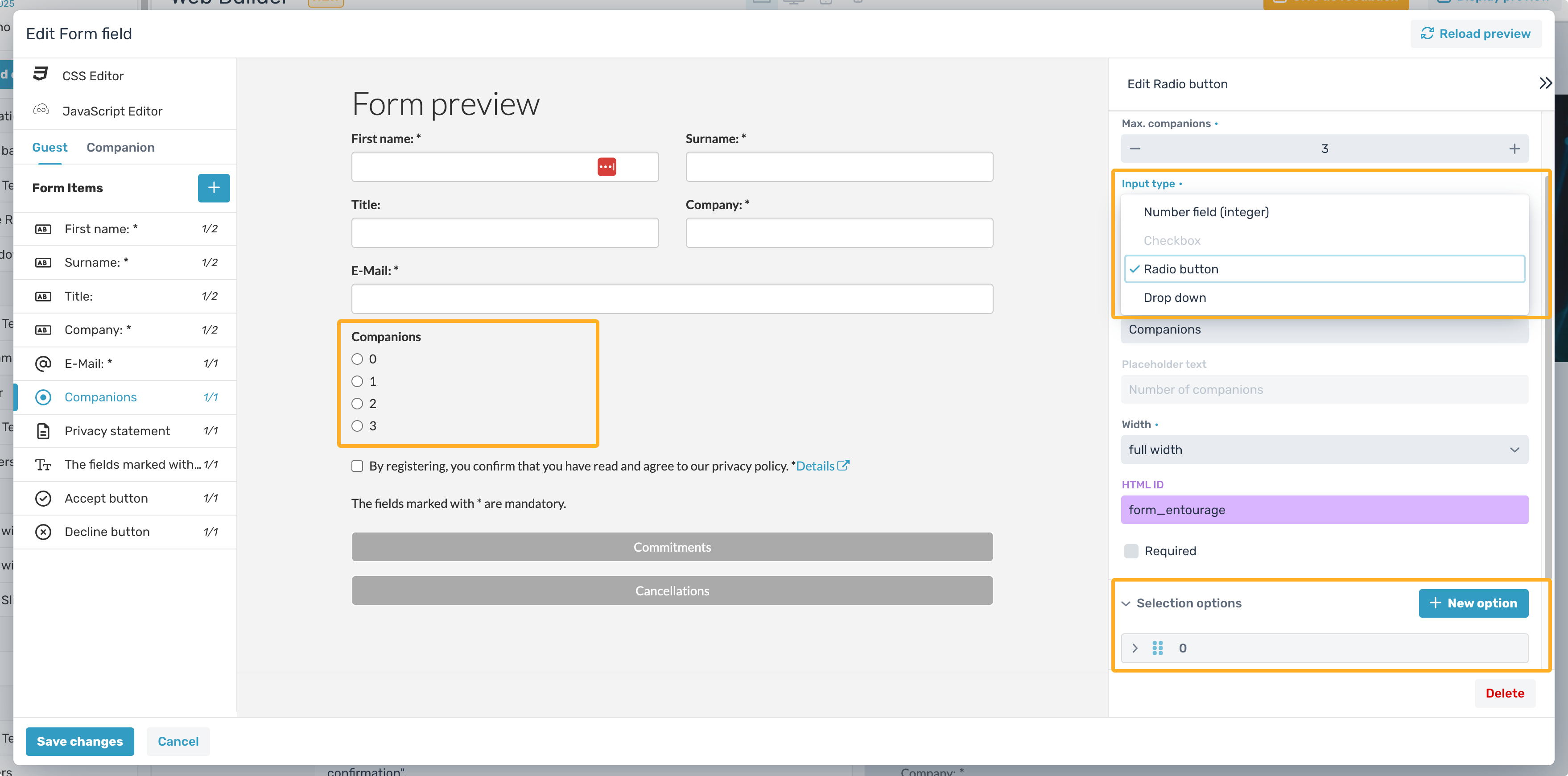Switch to the Companion tab
This screenshot has width=1568, height=776.
(x=120, y=147)
